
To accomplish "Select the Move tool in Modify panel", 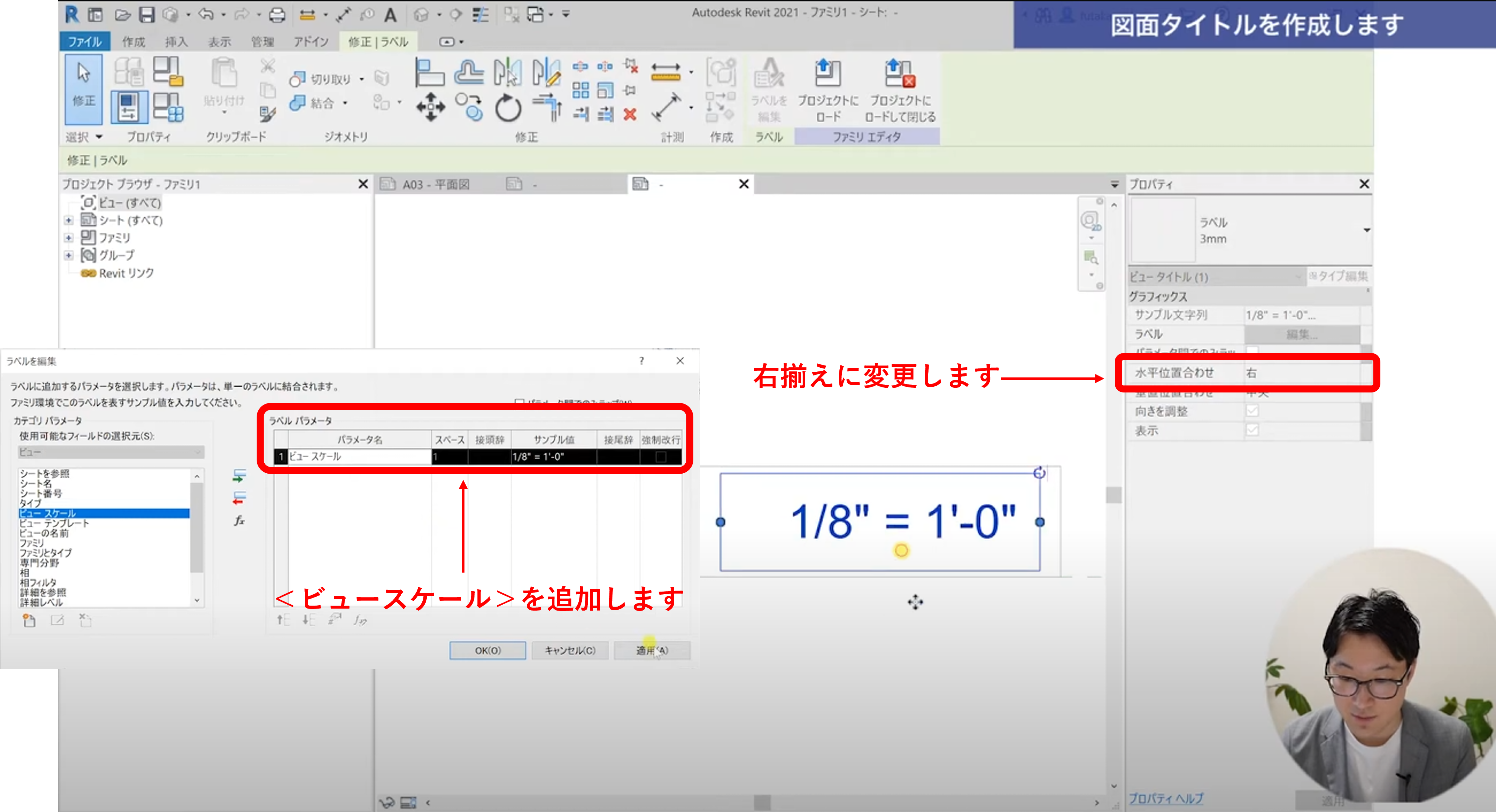I will [430, 107].
